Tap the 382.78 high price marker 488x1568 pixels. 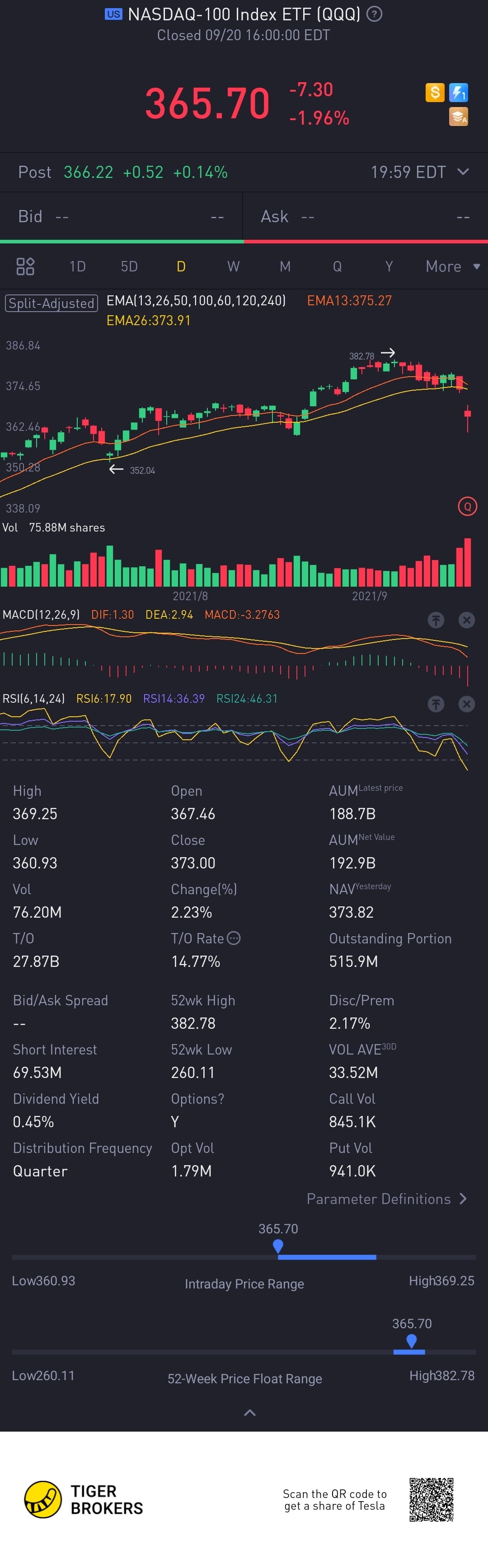coord(361,356)
